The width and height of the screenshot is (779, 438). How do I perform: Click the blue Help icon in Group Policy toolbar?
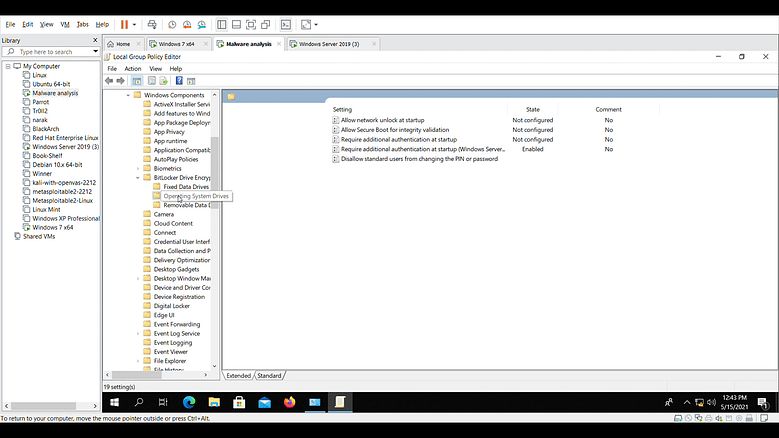(179, 81)
